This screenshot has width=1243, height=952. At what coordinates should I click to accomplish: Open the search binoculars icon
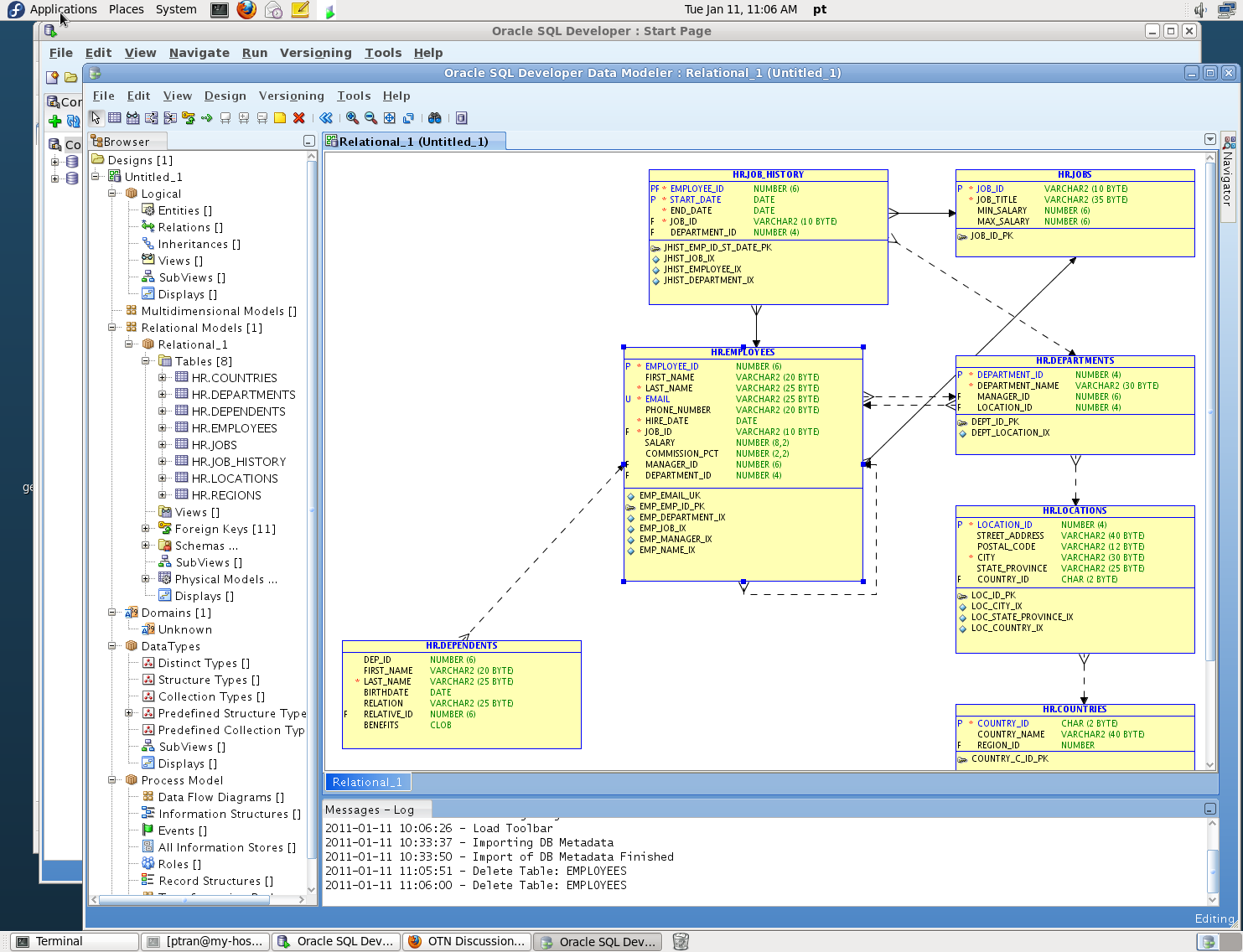tap(435, 117)
